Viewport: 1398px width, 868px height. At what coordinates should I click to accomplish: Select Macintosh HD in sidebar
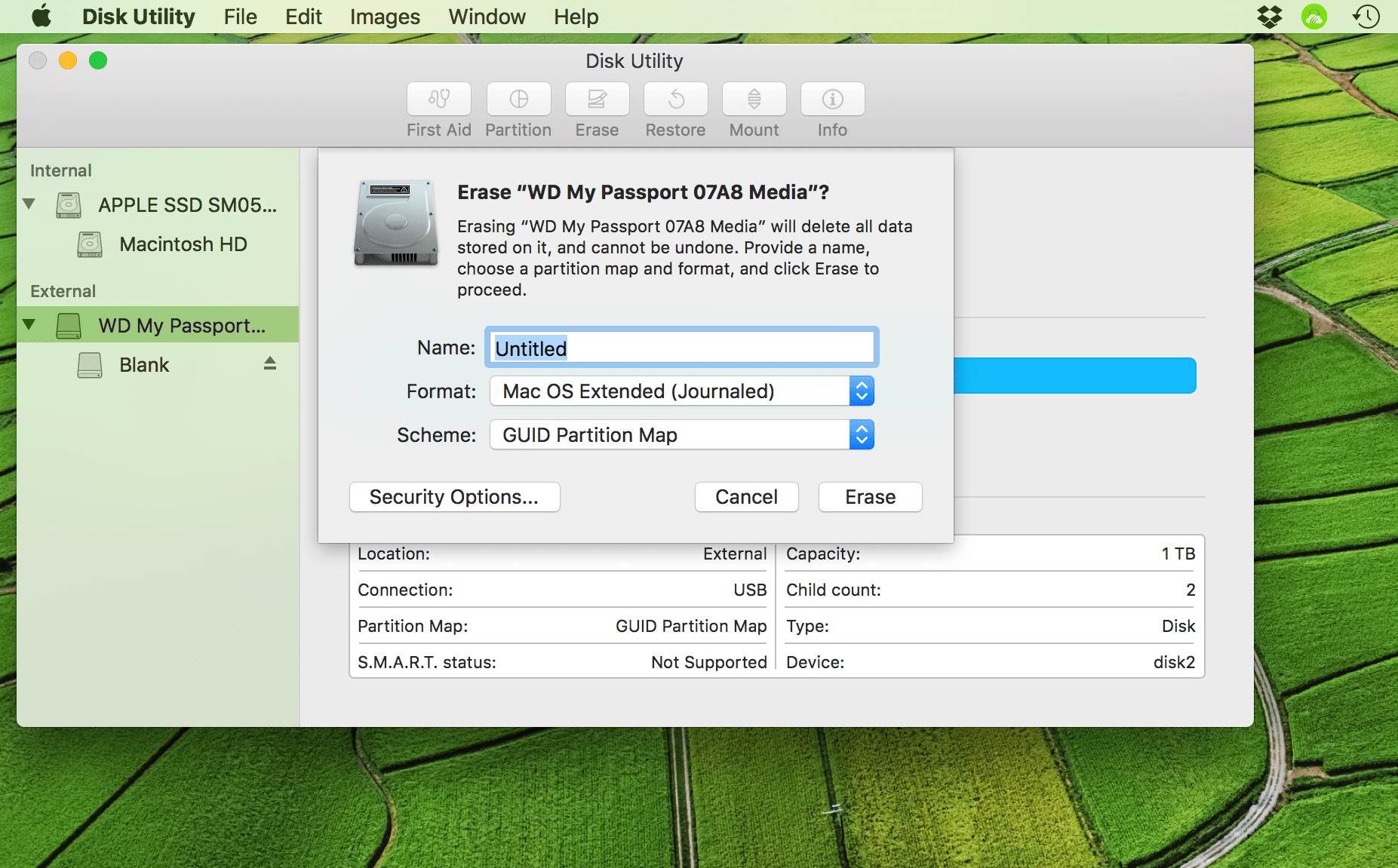click(183, 244)
